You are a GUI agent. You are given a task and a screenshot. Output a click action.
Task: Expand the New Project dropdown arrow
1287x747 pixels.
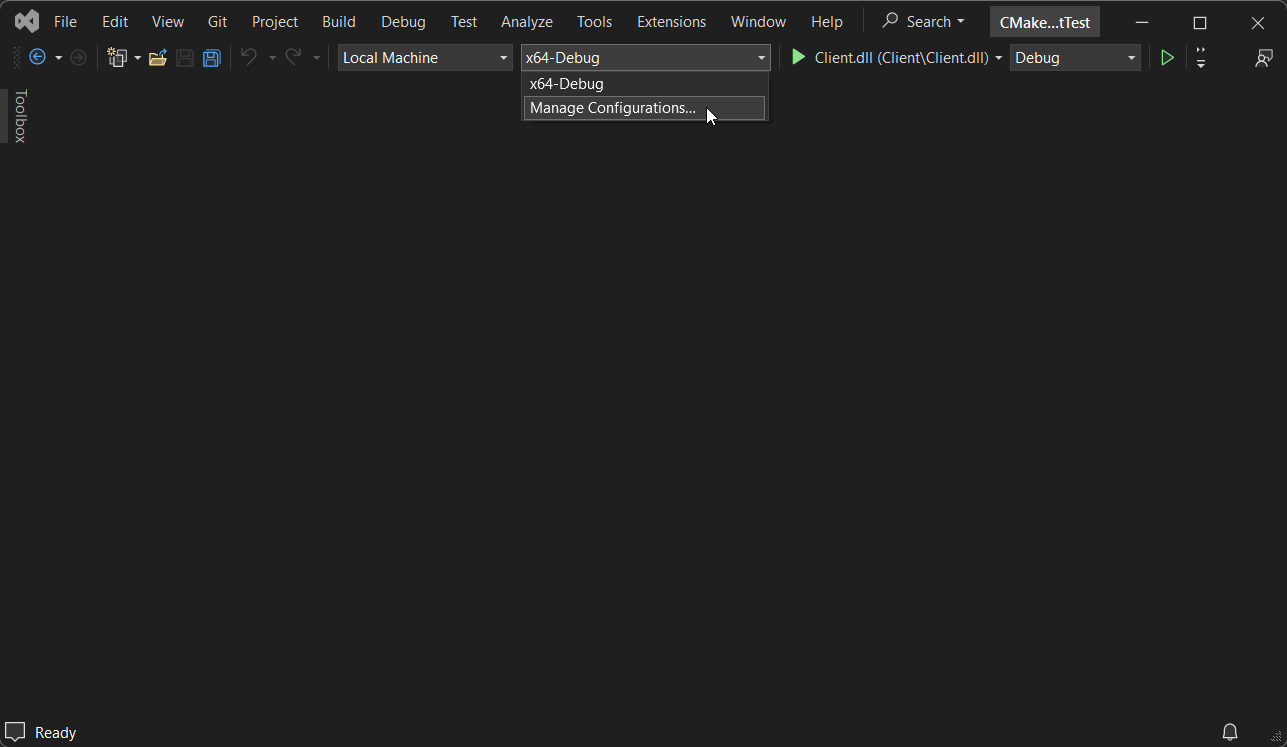138,58
